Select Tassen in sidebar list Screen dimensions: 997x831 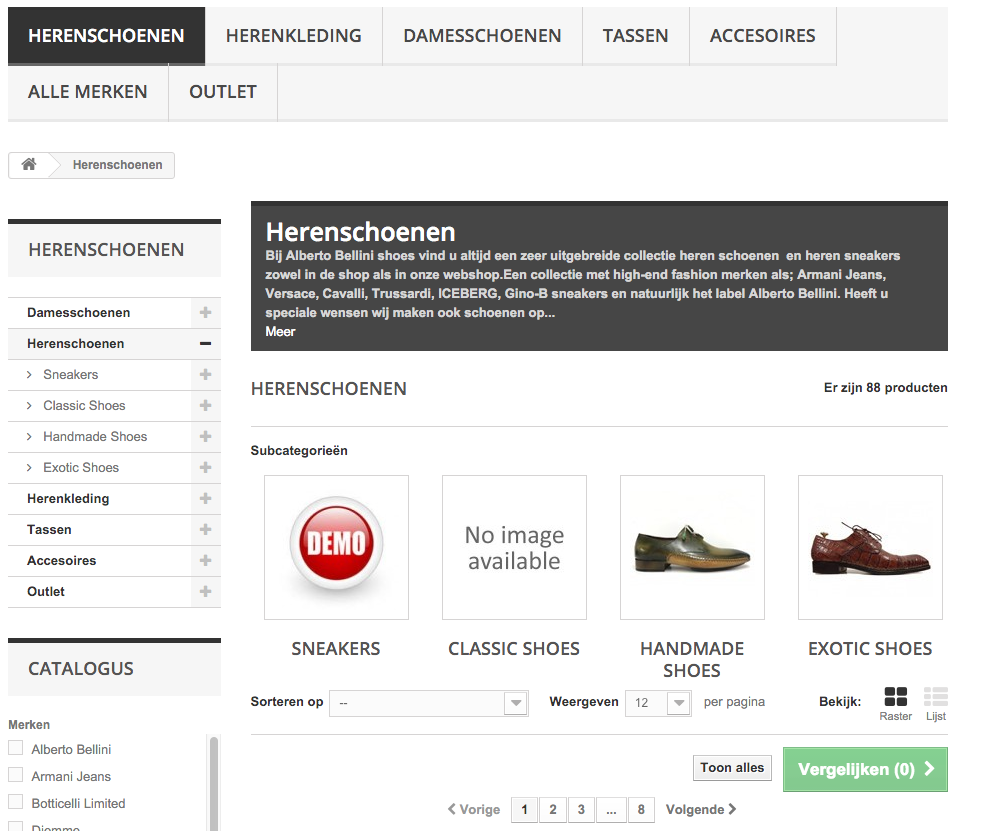49,529
